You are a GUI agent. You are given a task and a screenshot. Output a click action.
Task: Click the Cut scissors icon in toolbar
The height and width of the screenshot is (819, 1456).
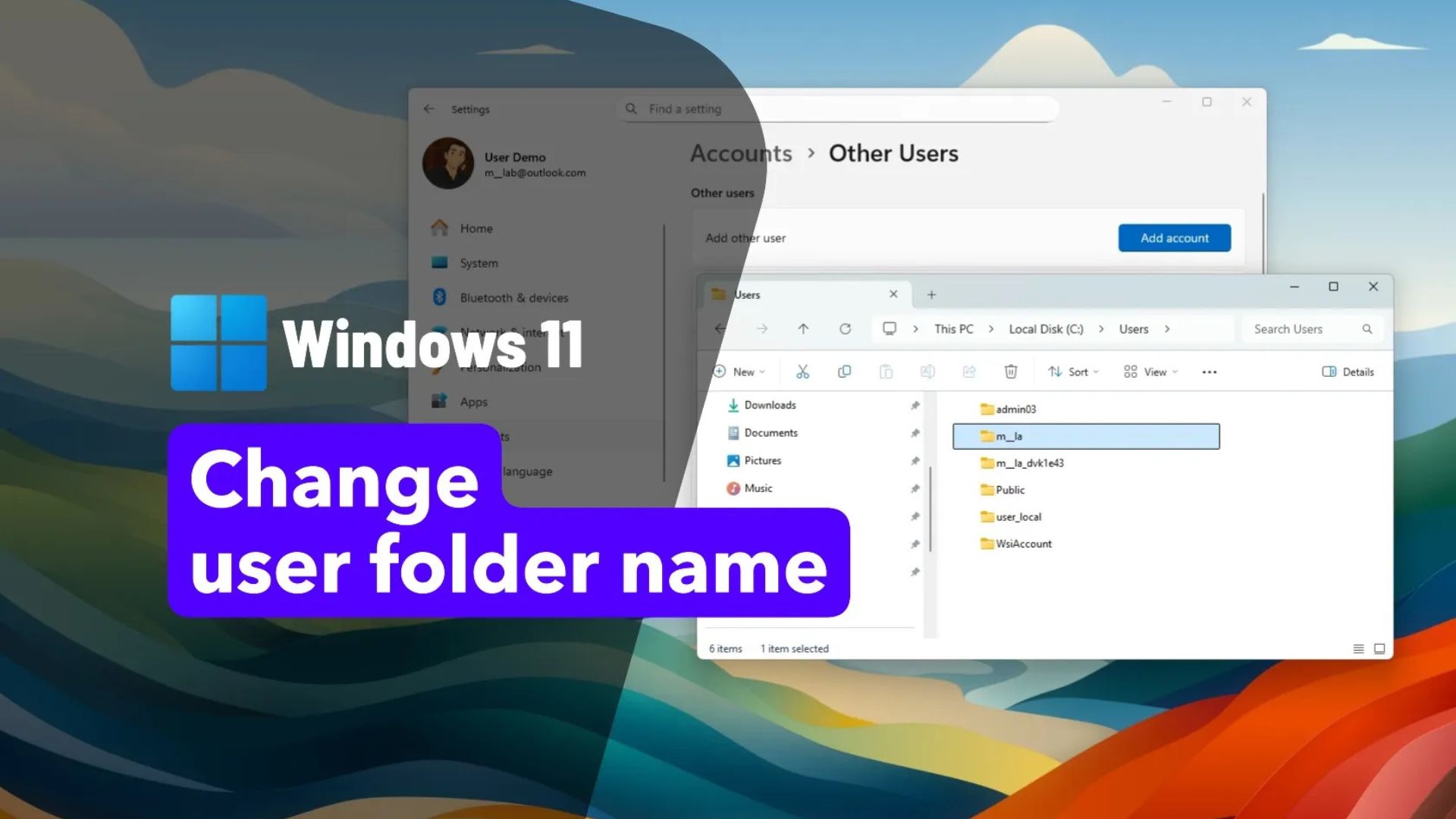tap(802, 372)
